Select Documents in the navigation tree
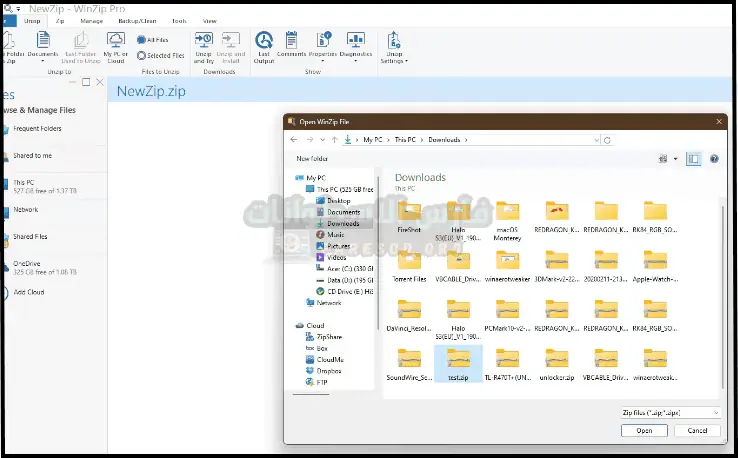 tap(343, 212)
